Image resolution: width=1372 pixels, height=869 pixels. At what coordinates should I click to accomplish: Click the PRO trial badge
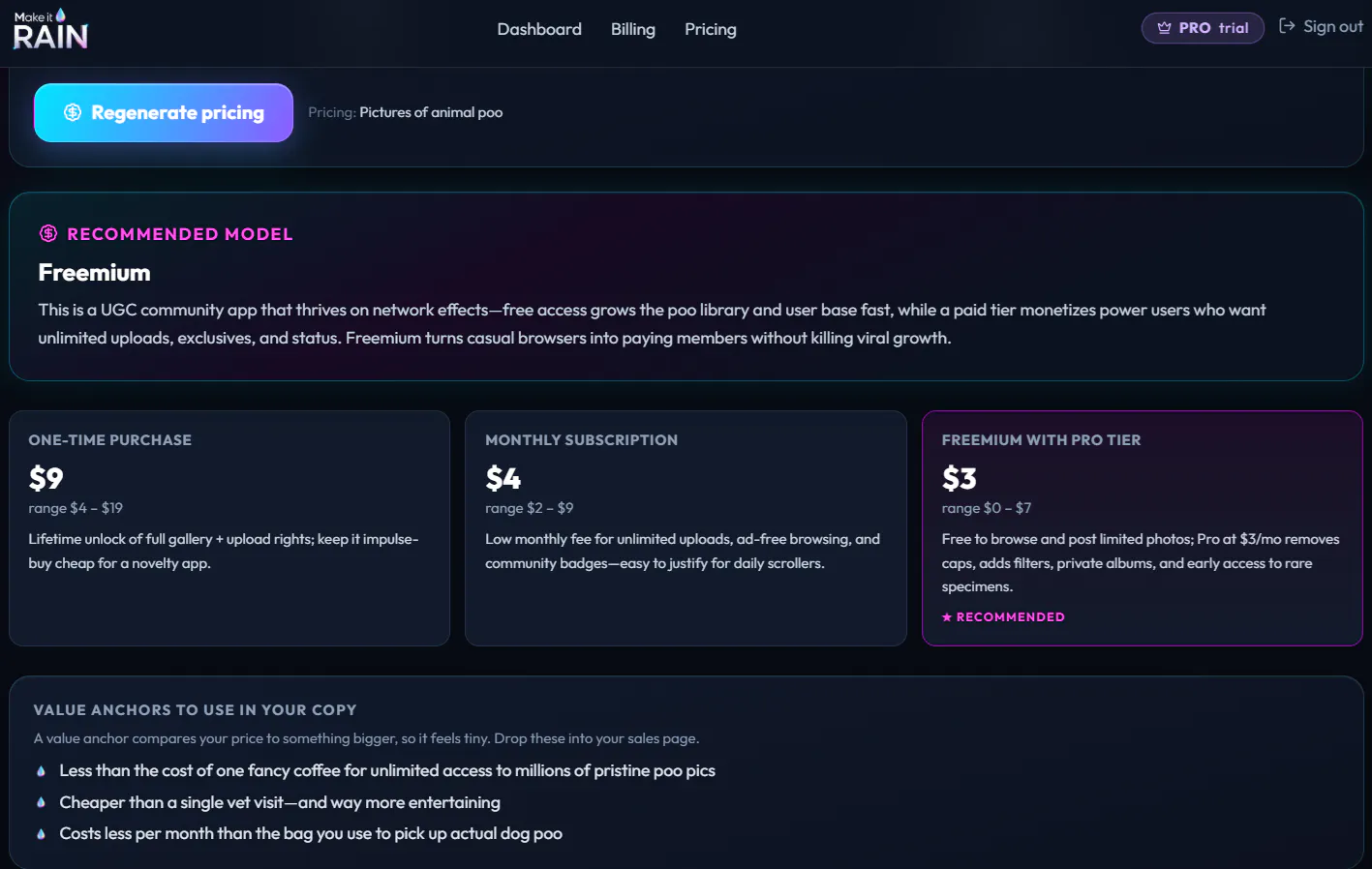coord(1203,28)
